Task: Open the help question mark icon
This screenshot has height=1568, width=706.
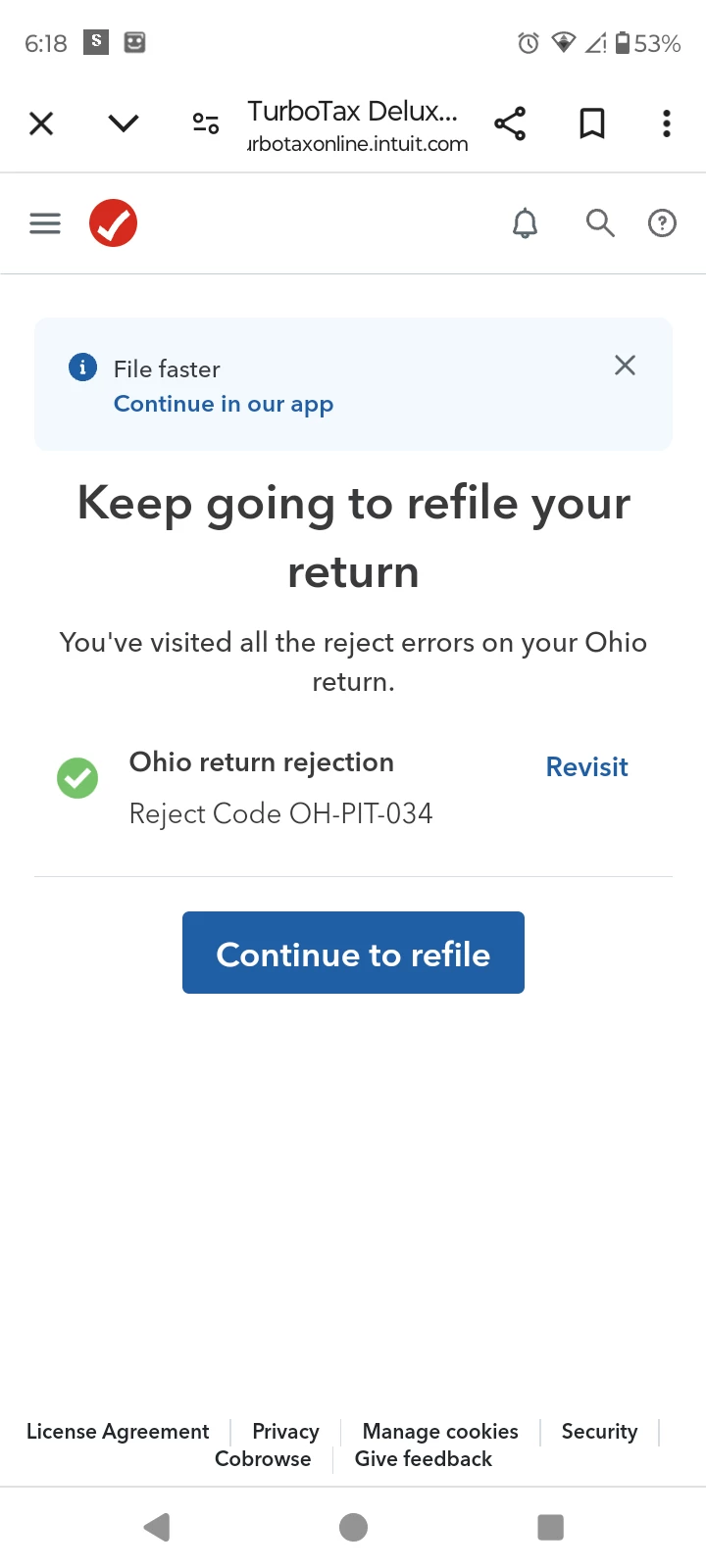Action: 663,223
